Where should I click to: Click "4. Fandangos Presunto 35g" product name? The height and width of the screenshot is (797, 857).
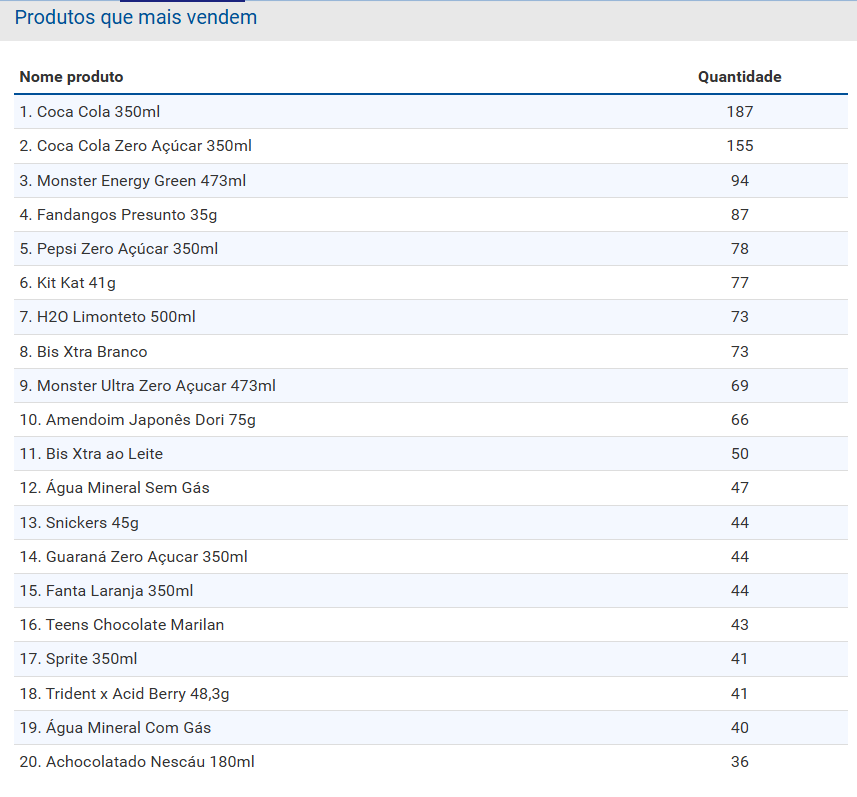(x=118, y=215)
